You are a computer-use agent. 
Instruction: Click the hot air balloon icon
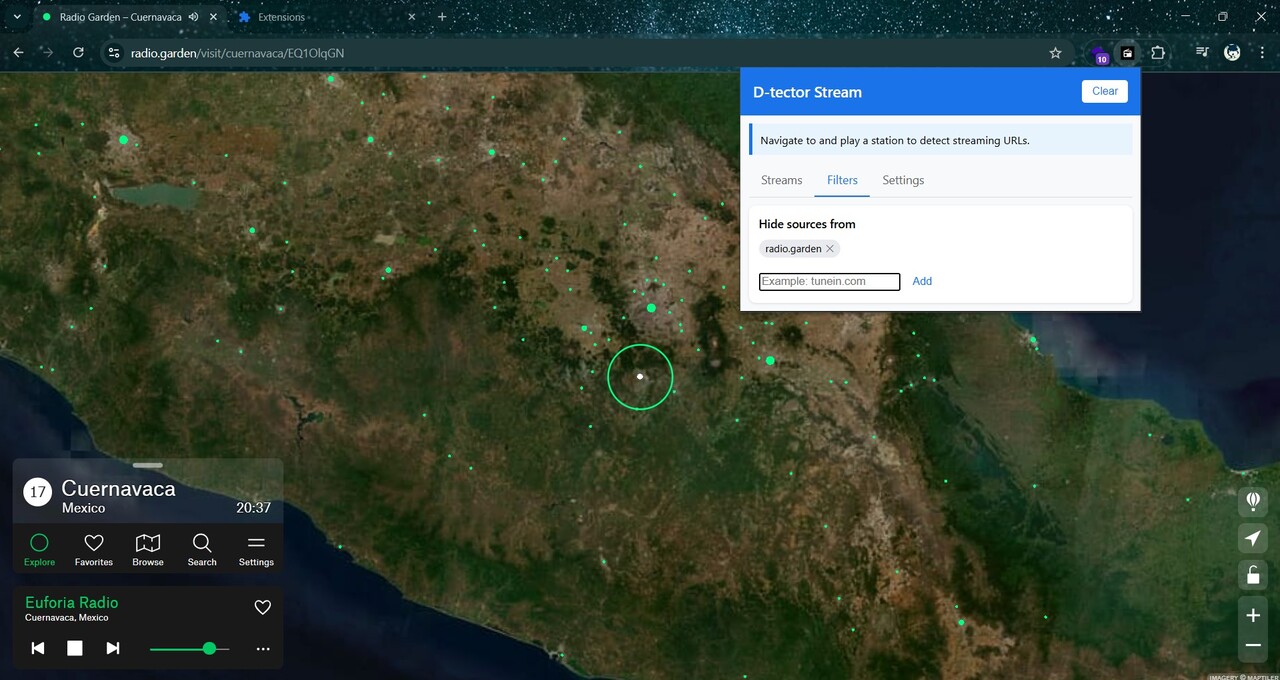[x=1253, y=500]
